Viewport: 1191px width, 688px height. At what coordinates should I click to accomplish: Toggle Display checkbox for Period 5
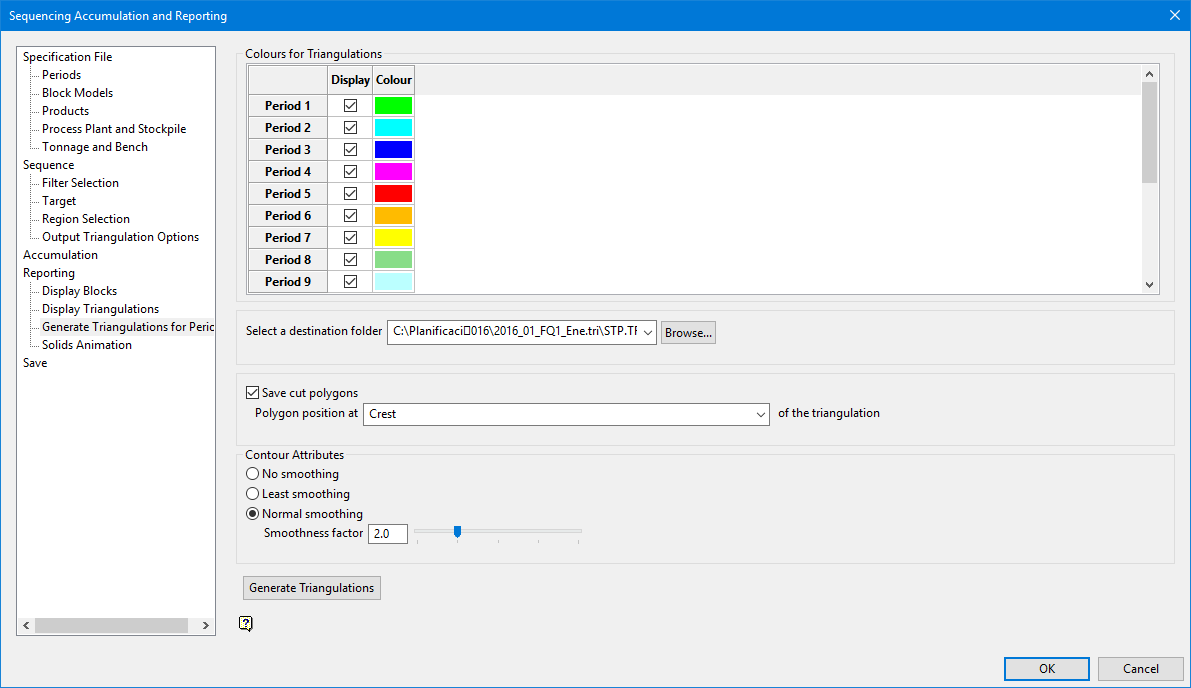(350, 194)
